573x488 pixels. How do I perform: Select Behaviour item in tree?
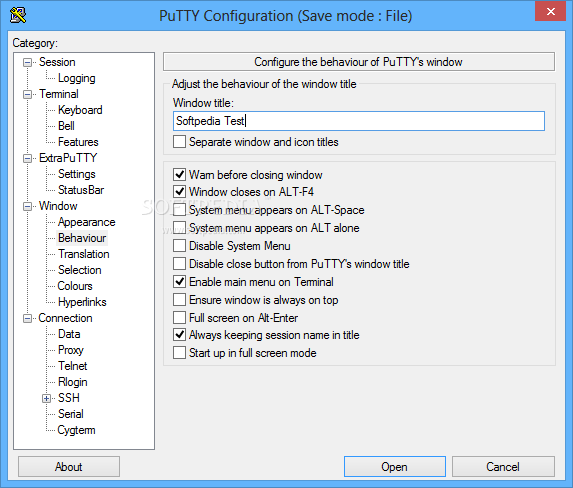click(x=82, y=238)
